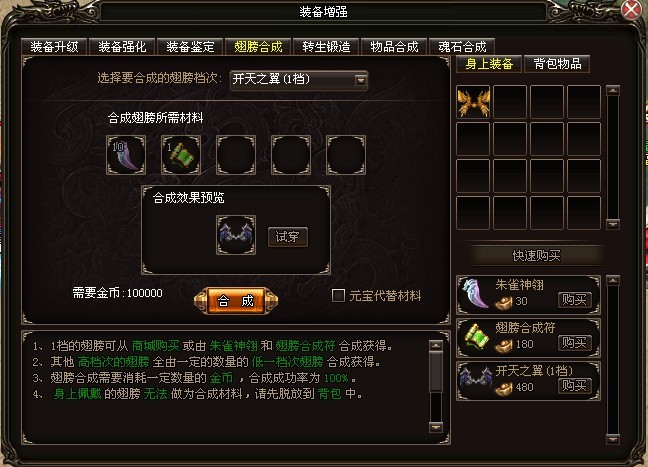Click the 试穿 try-on button
The image size is (648, 467).
(x=288, y=237)
